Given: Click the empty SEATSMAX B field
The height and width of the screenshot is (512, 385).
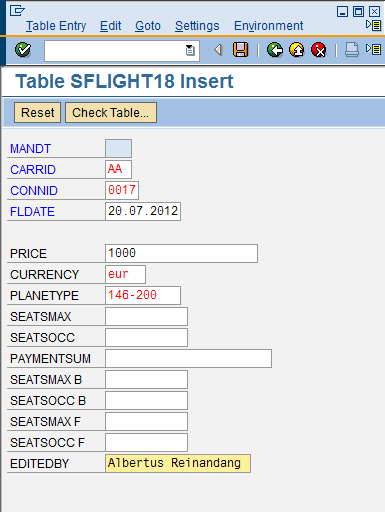Looking at the screenshot, I should point(146,379).
